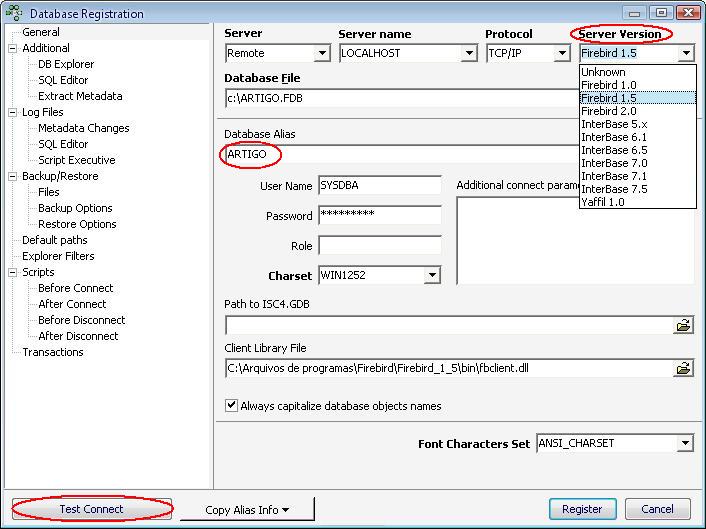Click the Register button
This screenshot has height=529, width=706.
pyautogui.click(x=582, y=509)
